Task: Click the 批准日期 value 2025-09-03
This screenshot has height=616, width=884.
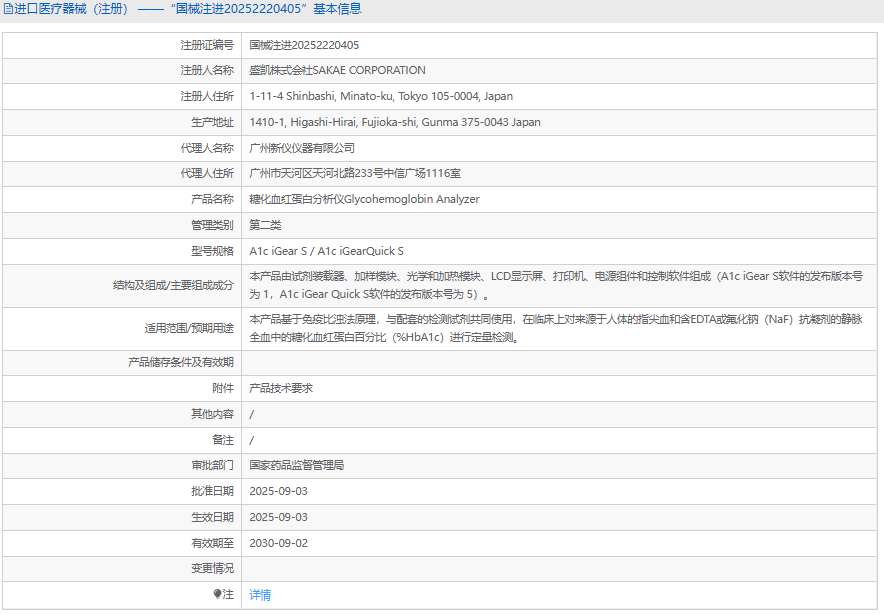Action: coord(278,492)
